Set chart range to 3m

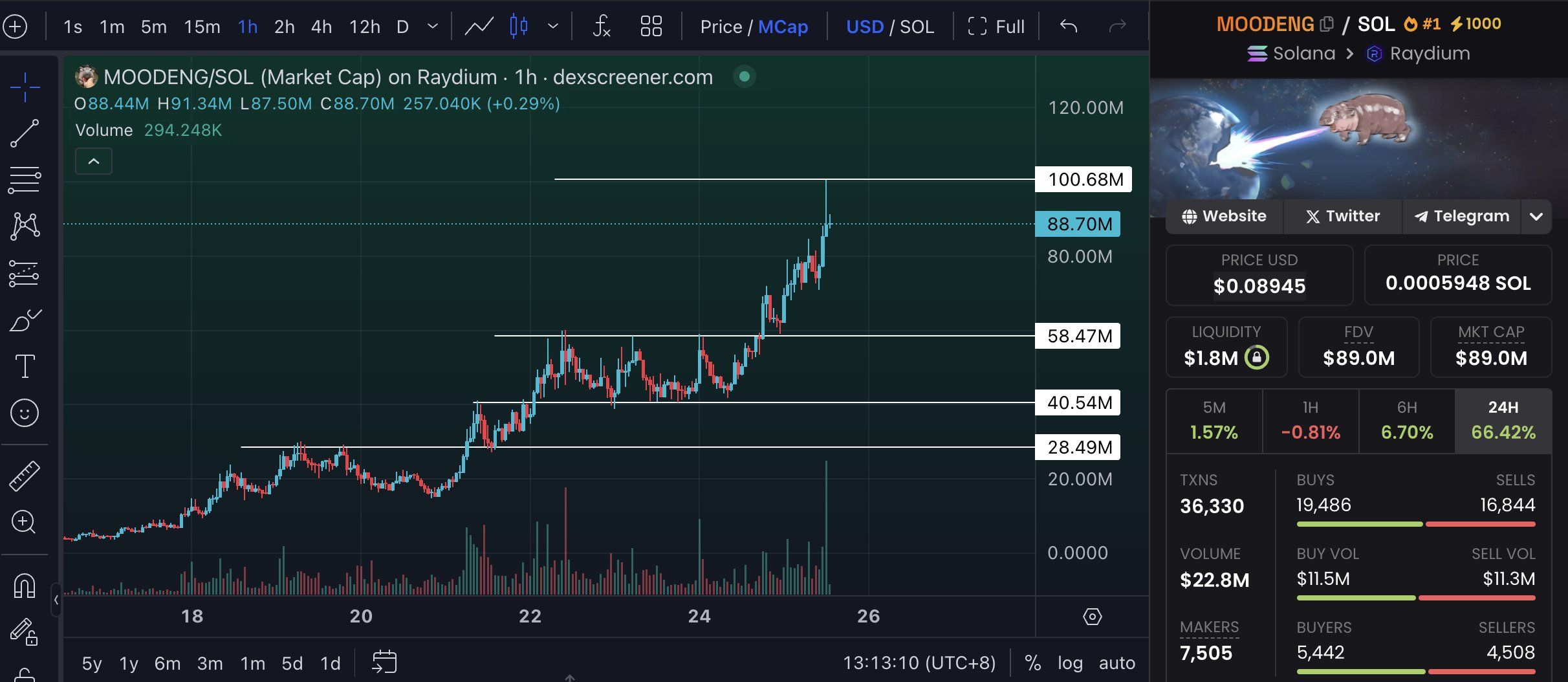coord(210,663)
